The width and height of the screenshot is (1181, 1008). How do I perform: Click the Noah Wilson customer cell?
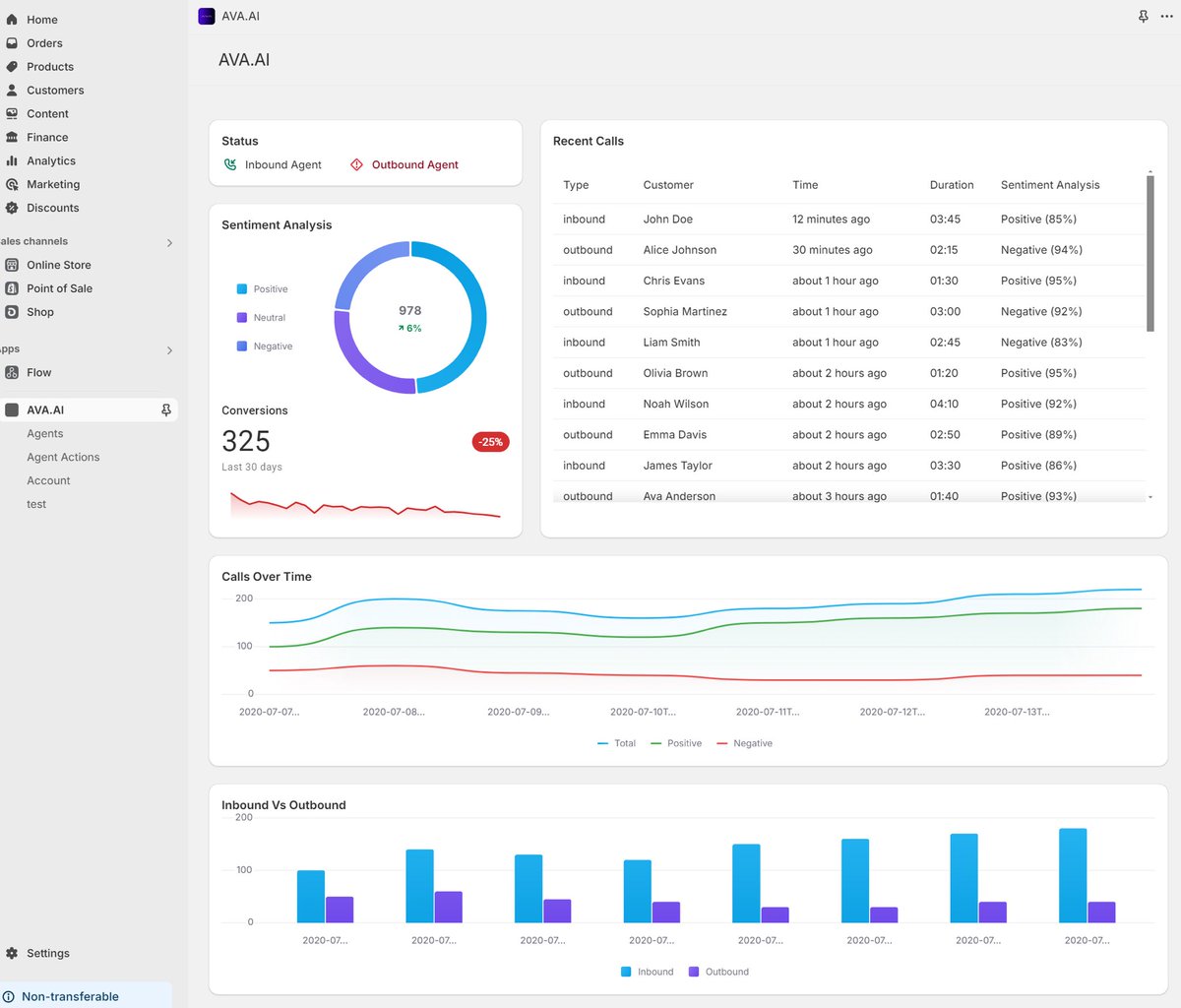coord(676,405)
